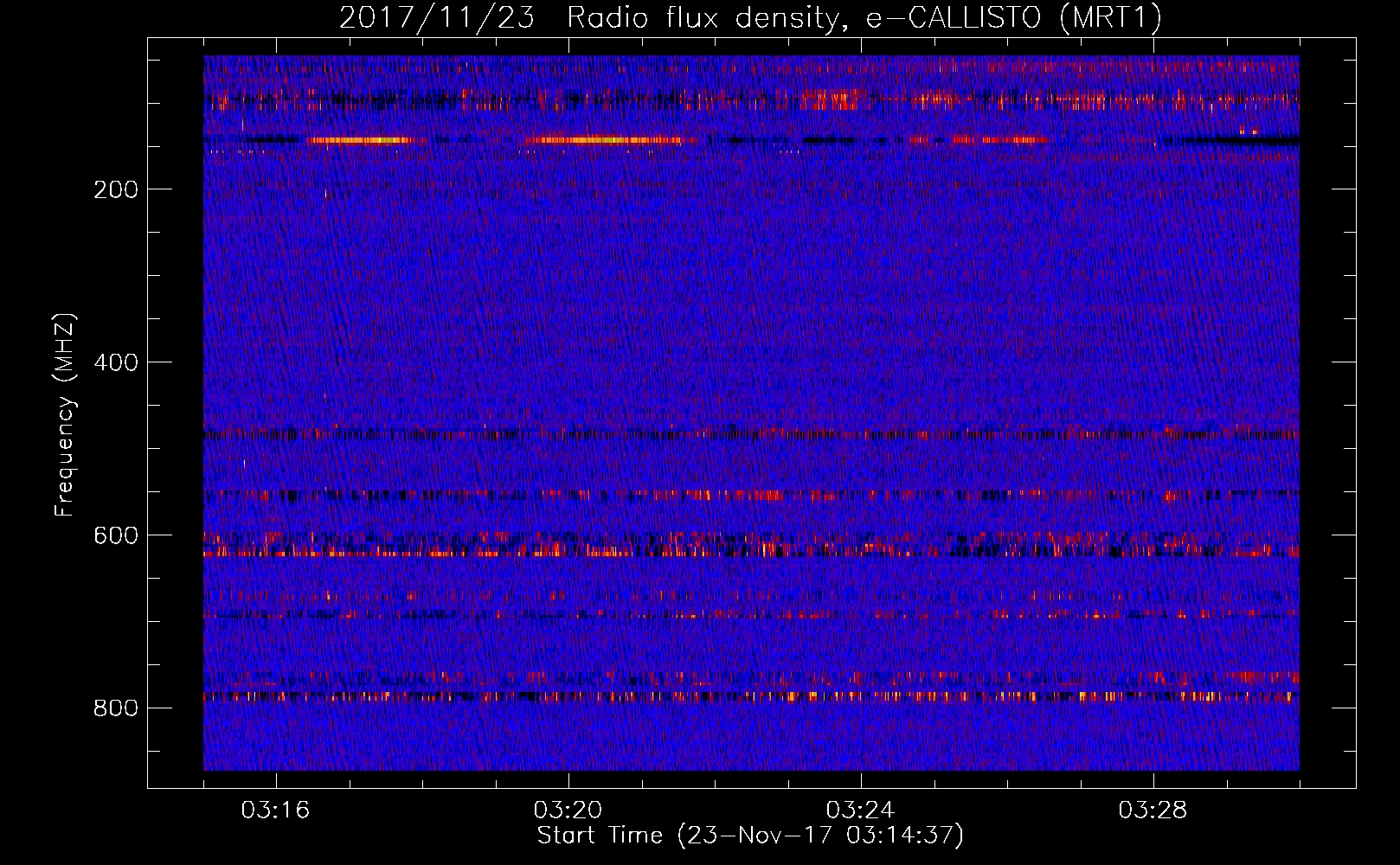
Task: Click the 03:28 time axis label
Action: point(1153,810)
